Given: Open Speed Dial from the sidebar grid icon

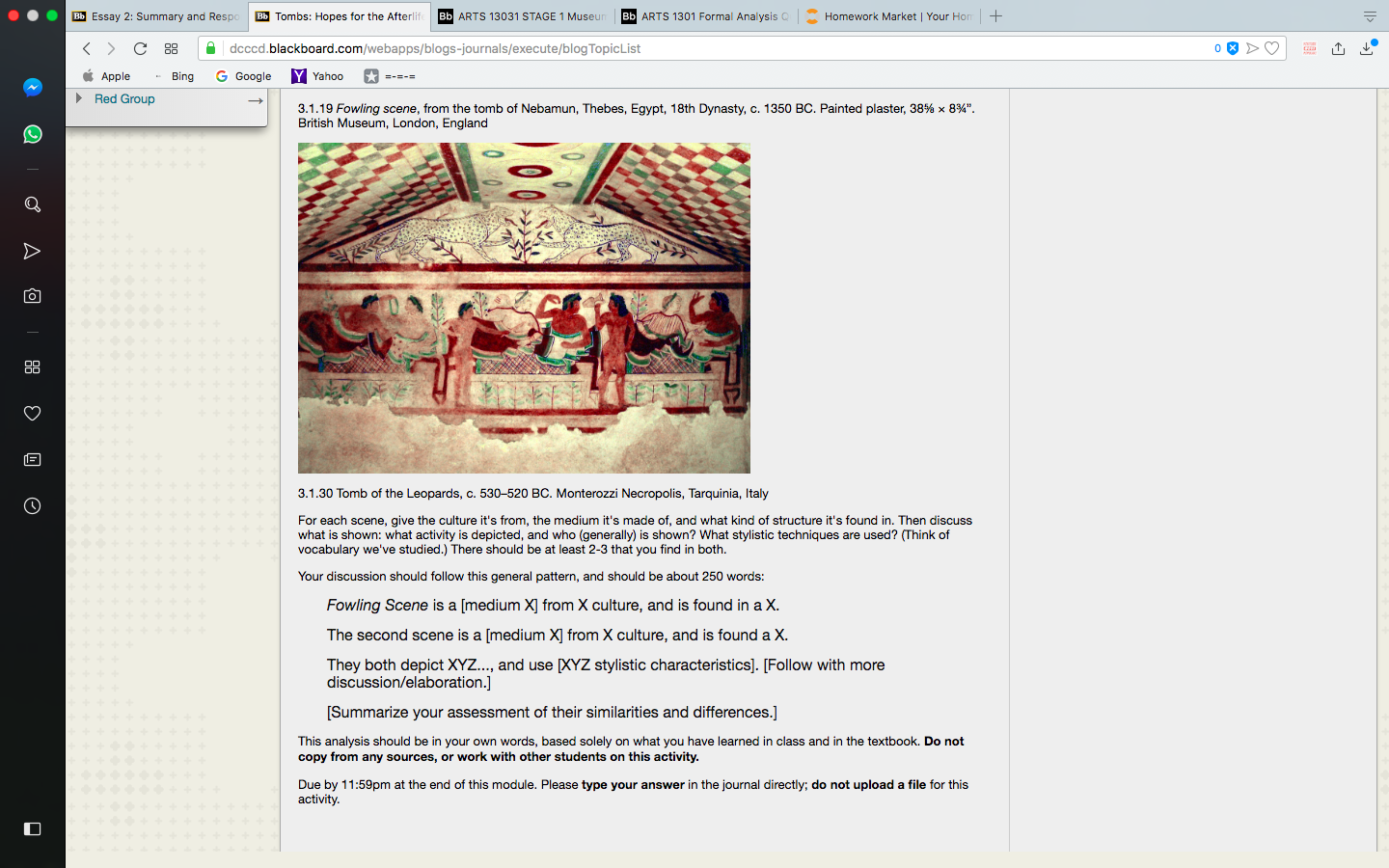Looking at the screenshot, I should point(32,366).
